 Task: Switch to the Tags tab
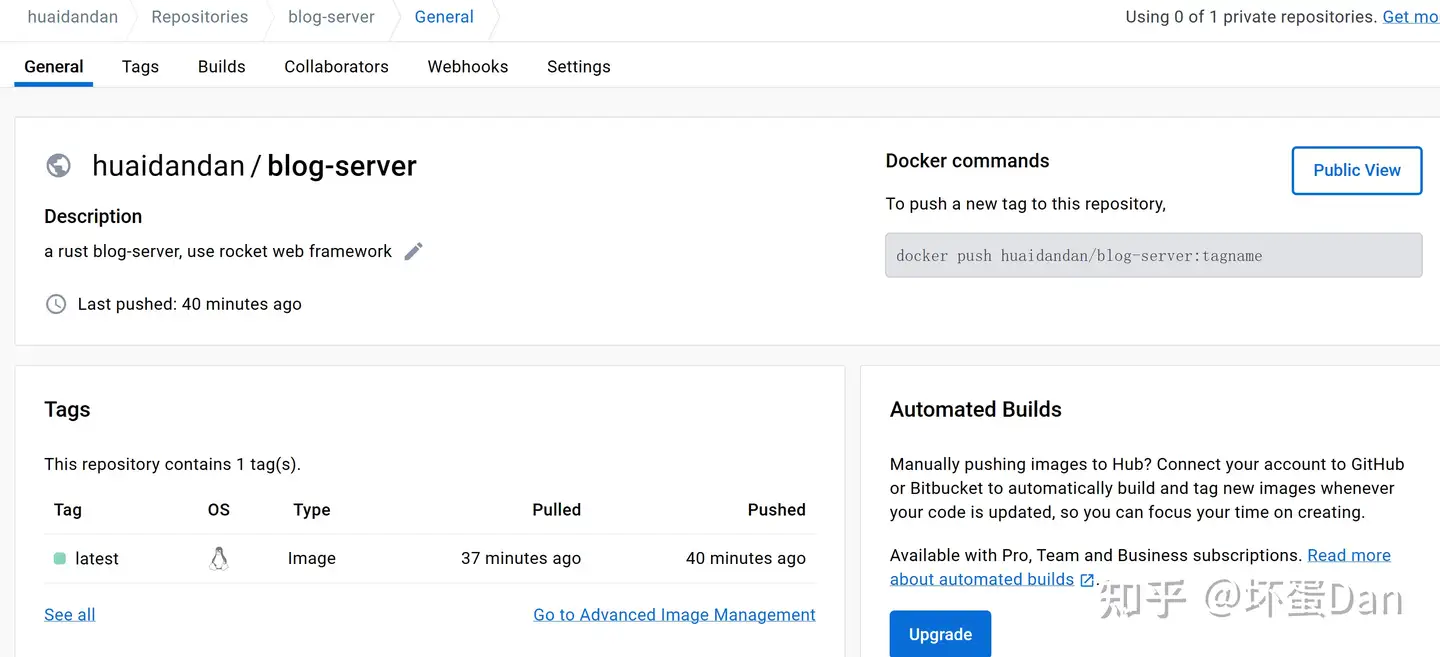[x=140, y=67]
